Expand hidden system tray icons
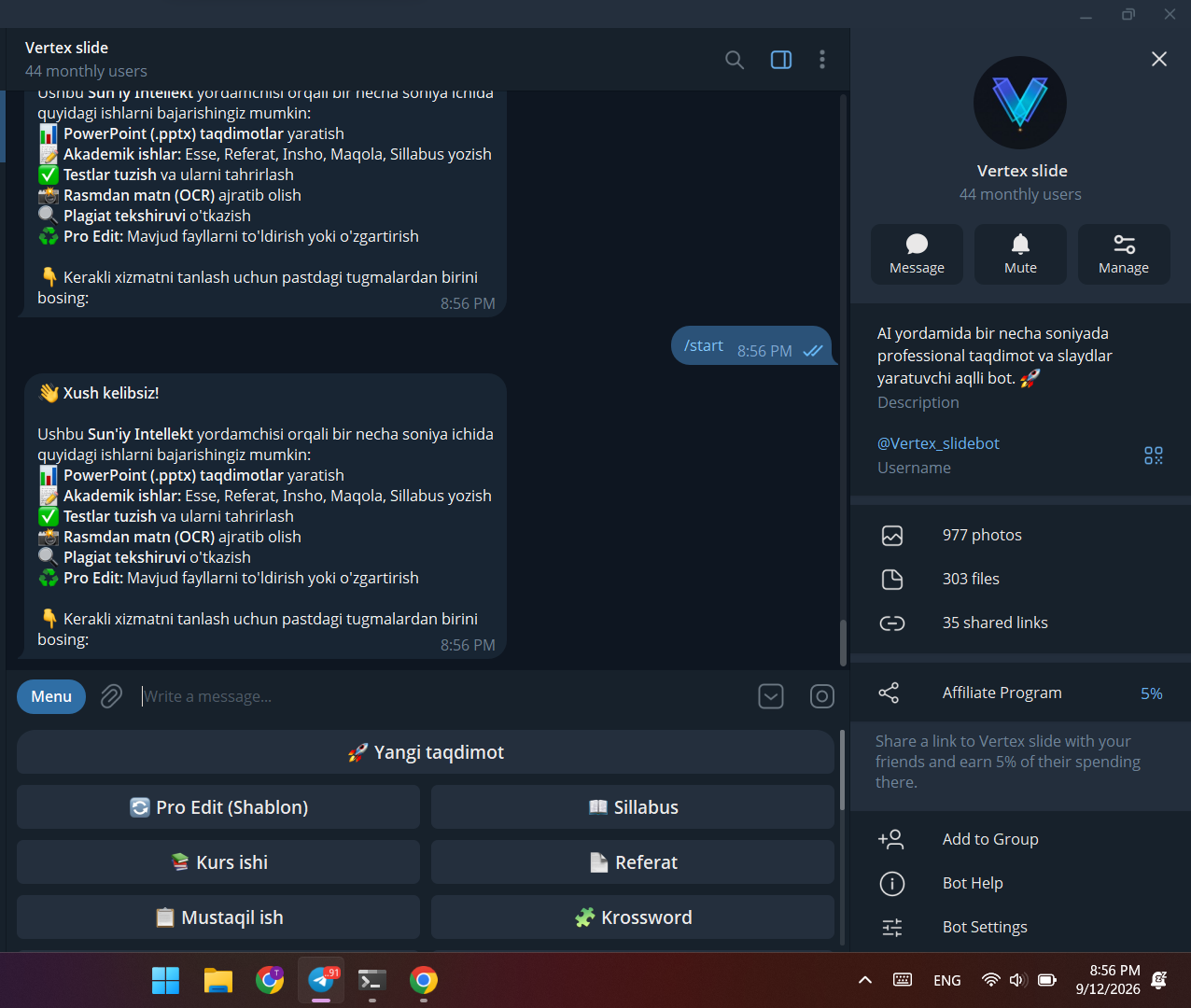The height and width of the screenshot is (1008, 1191). click(865, 980)
